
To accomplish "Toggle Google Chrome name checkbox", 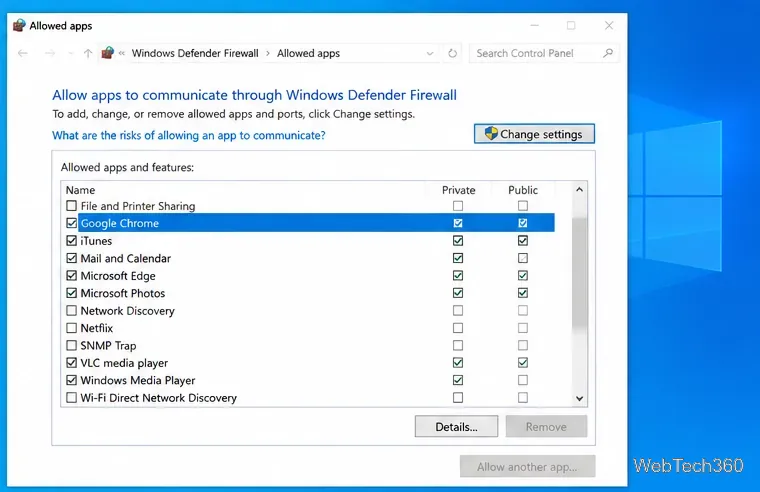I will coord(71,223).
